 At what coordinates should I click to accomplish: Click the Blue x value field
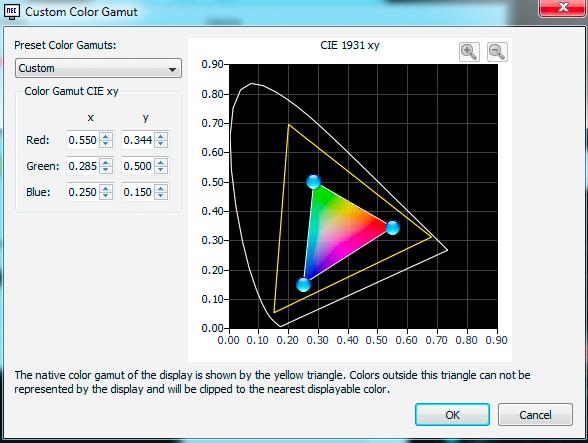83,192
